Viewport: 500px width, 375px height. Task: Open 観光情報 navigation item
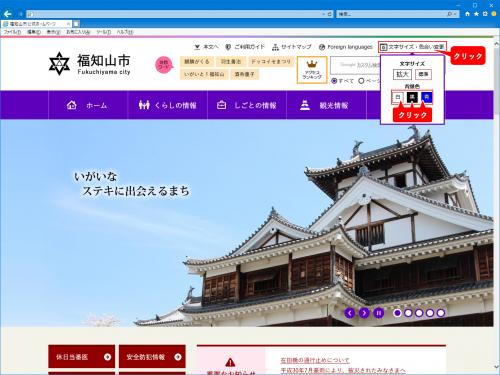(327, 105)
